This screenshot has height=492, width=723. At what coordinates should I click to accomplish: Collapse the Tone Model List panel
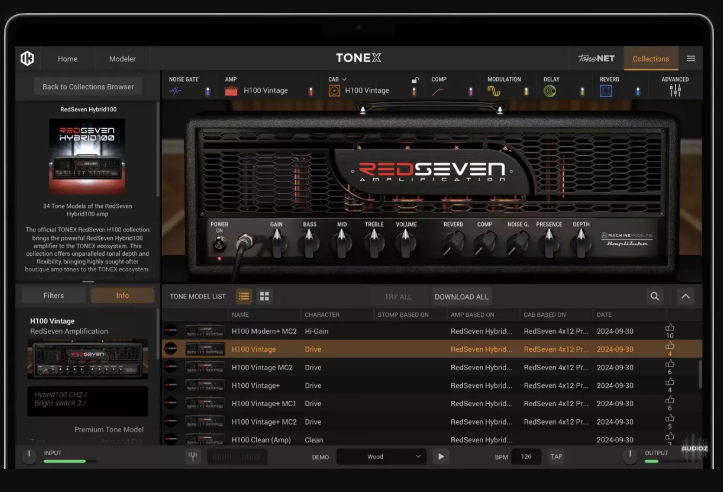point(686,296)
